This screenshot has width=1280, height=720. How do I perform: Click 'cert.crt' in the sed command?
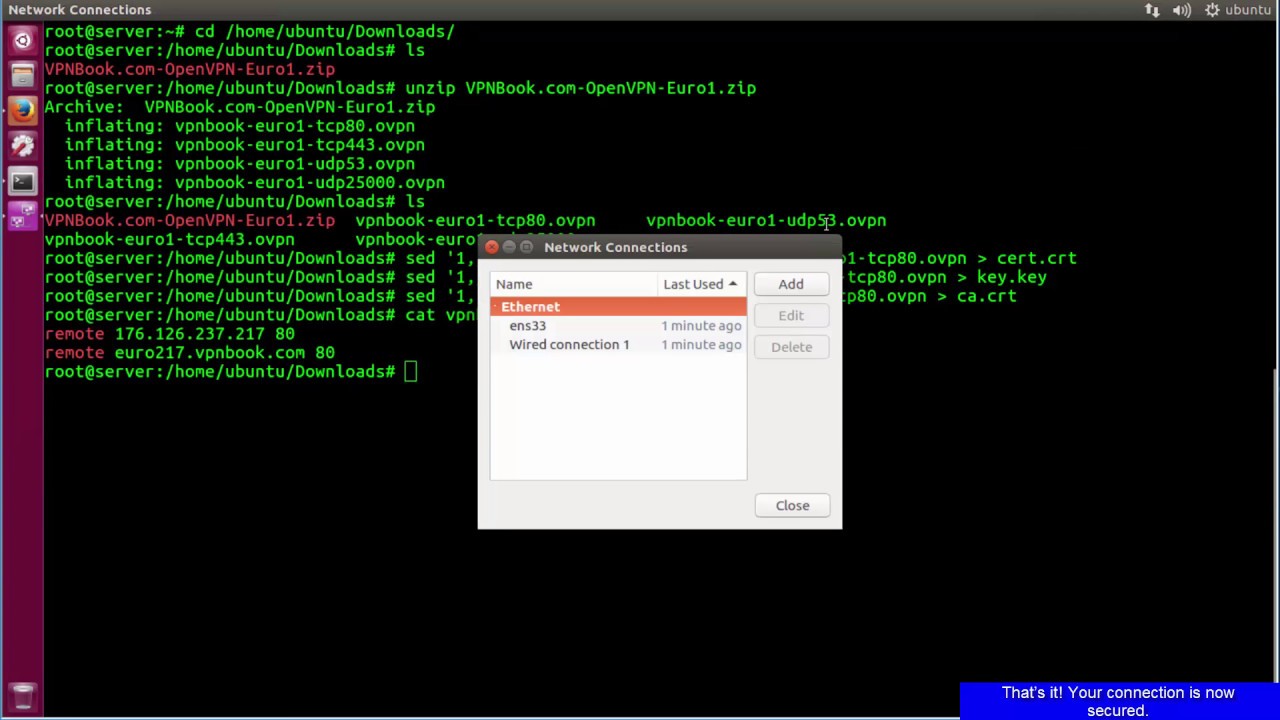click(1037, 258)
